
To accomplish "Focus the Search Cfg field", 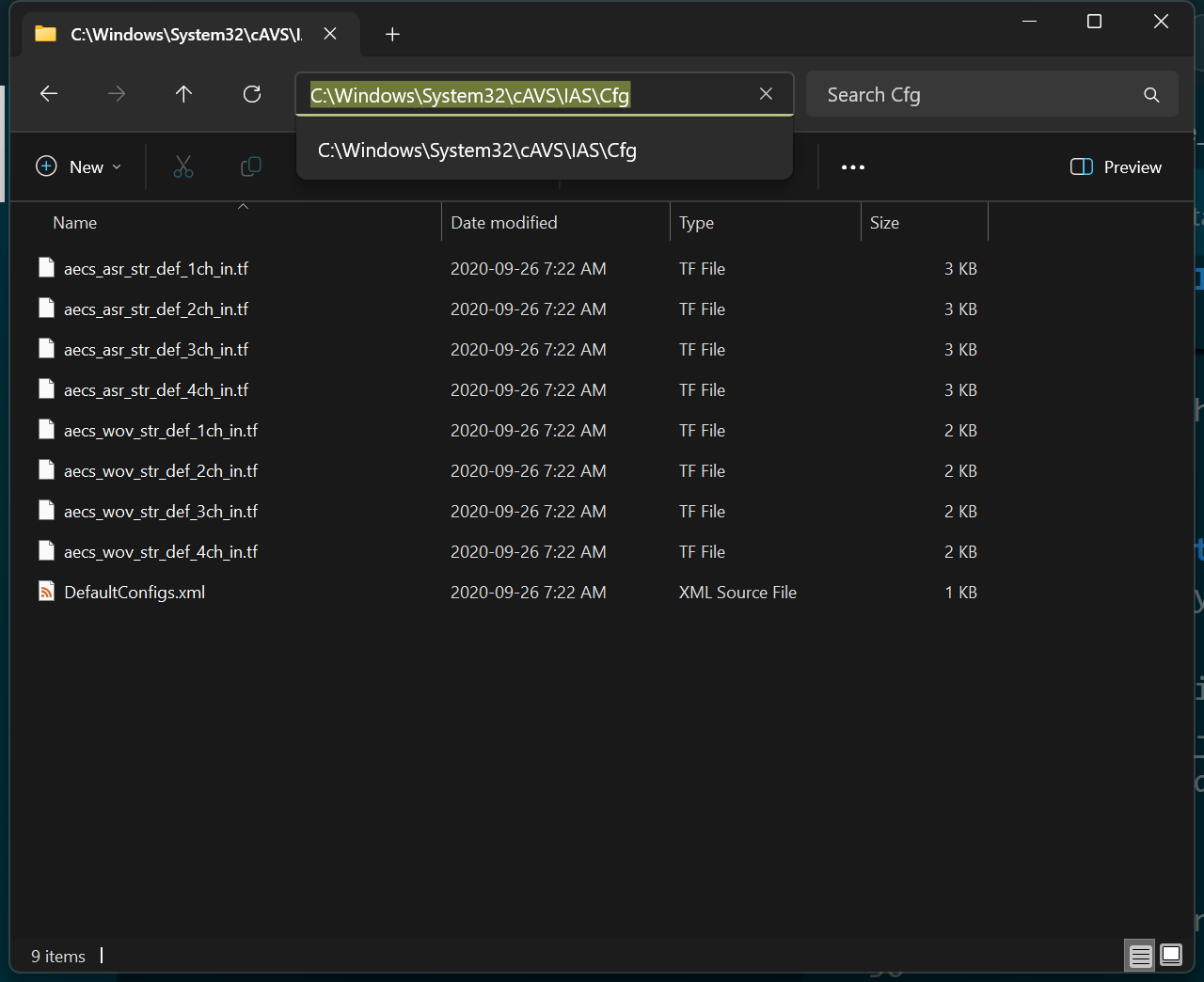I will [x=992, y=94].
